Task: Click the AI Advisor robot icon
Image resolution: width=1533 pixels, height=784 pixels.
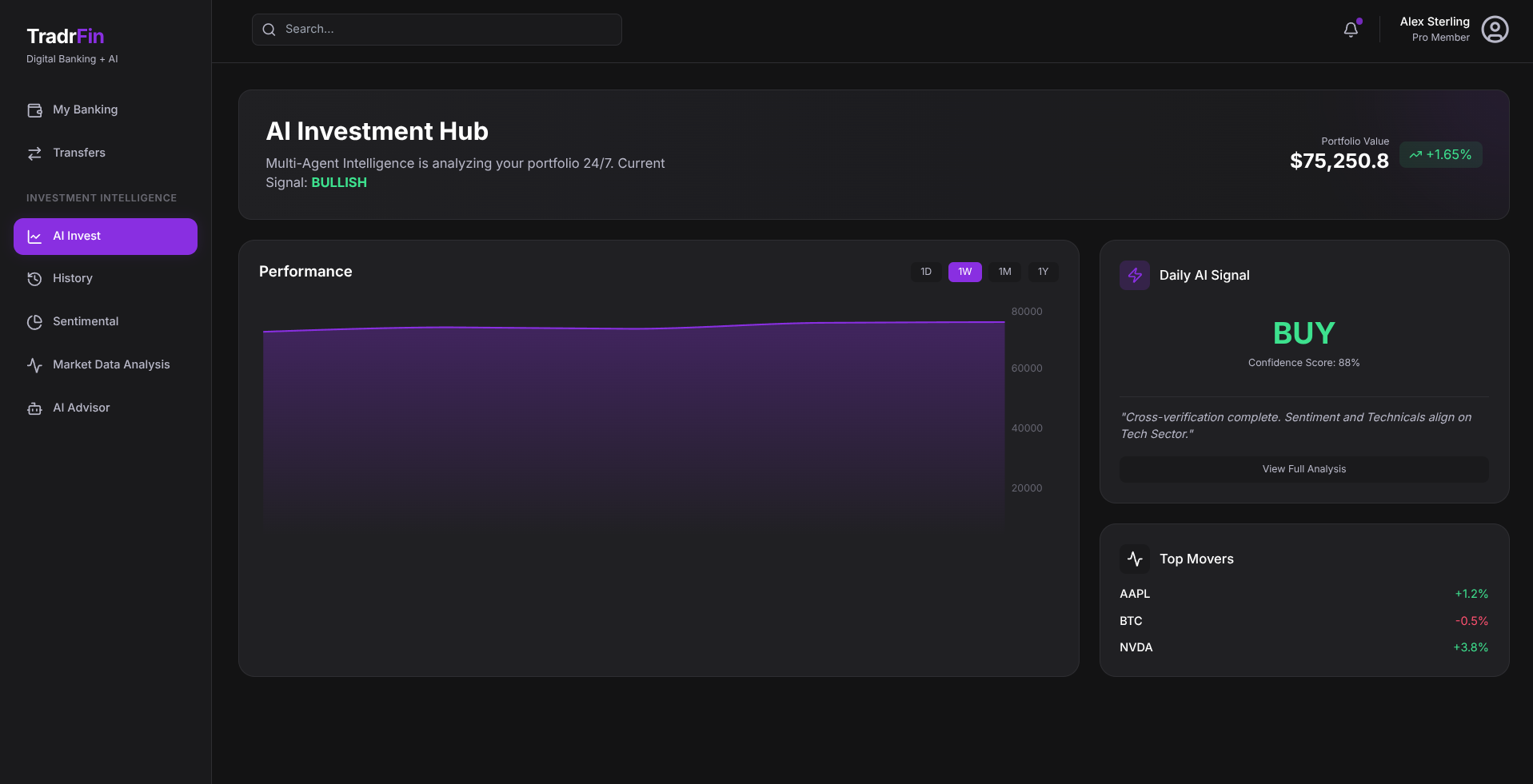Action: [34, 408]
